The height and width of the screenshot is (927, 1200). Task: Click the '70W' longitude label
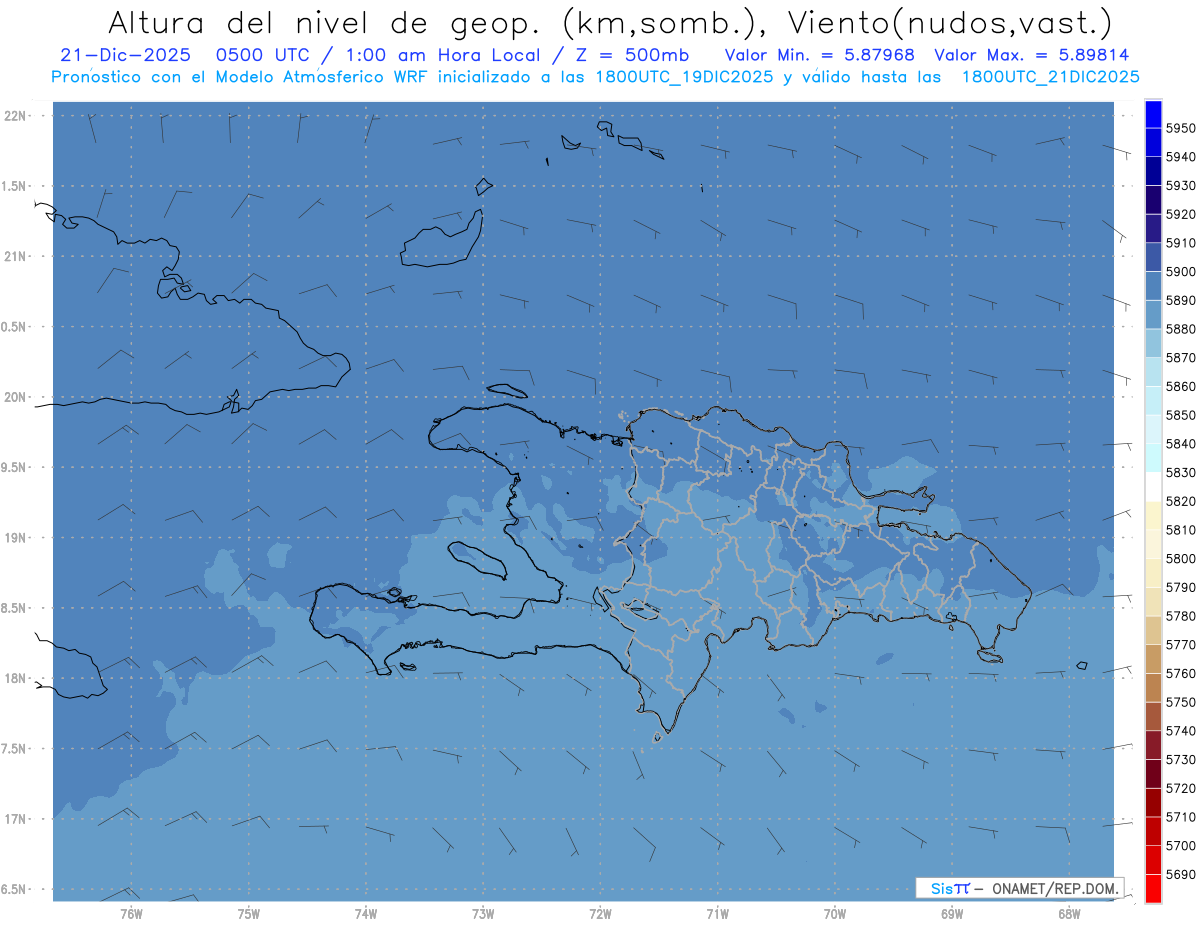(x=835, y=914)
